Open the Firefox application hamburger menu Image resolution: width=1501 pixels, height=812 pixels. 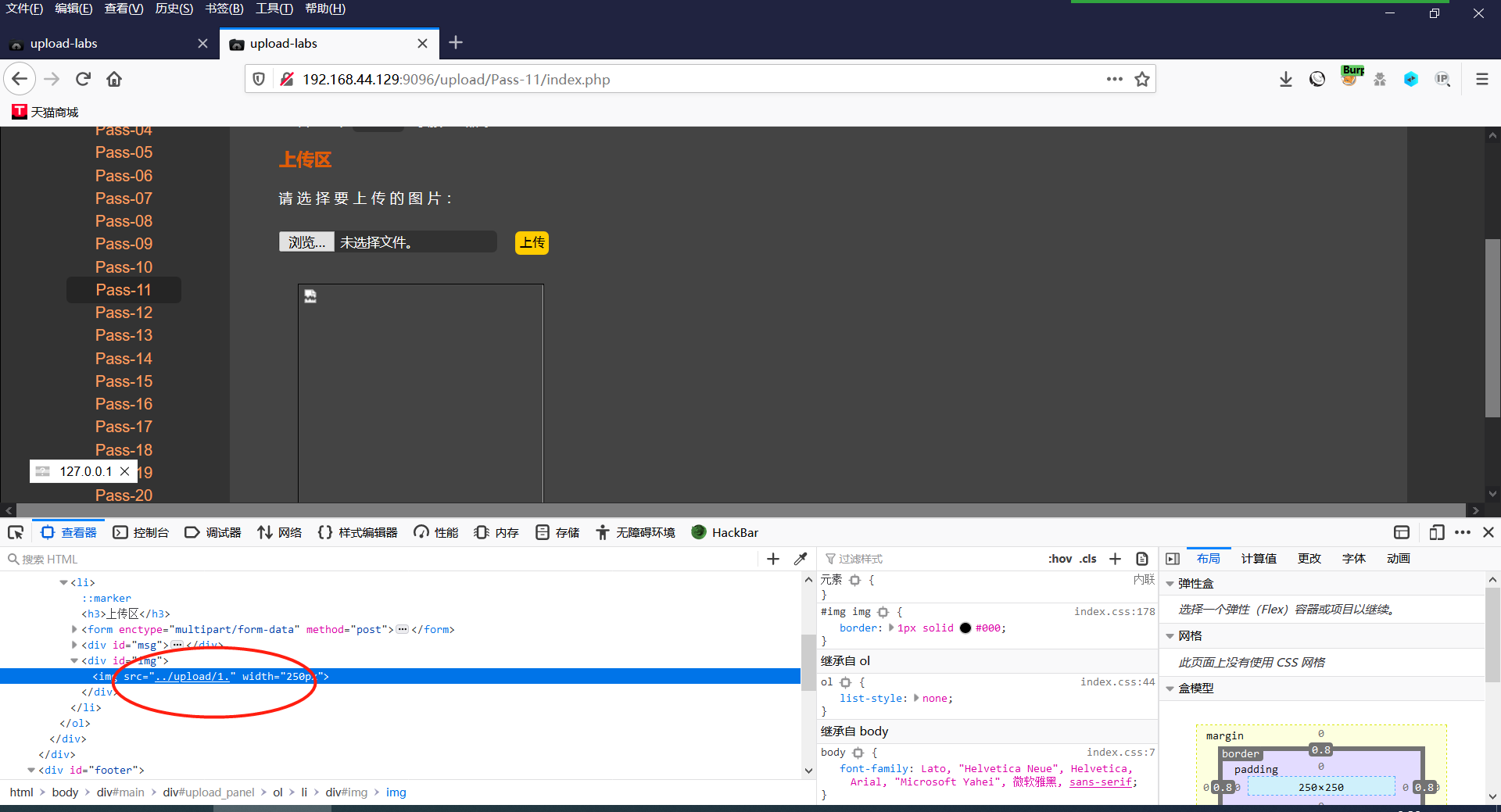pyautogui.click(x=1481, y=79)
